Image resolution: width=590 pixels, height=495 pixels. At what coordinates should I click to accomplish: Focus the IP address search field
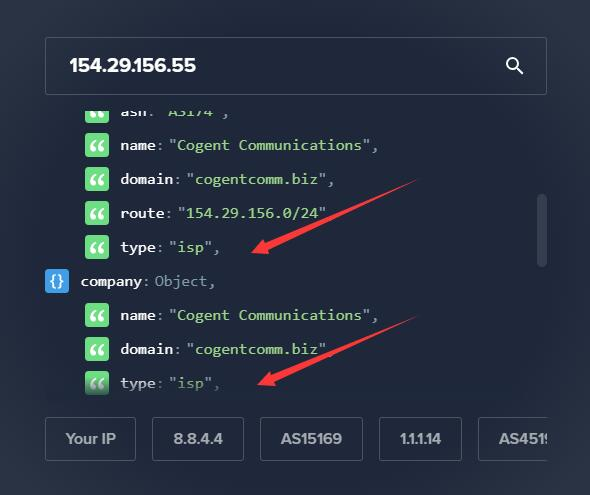tap(296, 66)
